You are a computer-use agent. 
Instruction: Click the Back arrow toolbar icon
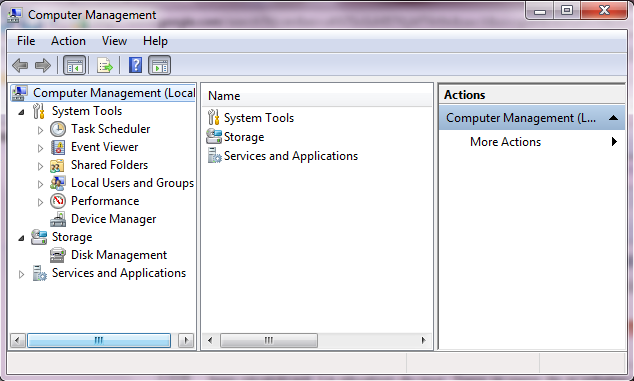(20, 65)
